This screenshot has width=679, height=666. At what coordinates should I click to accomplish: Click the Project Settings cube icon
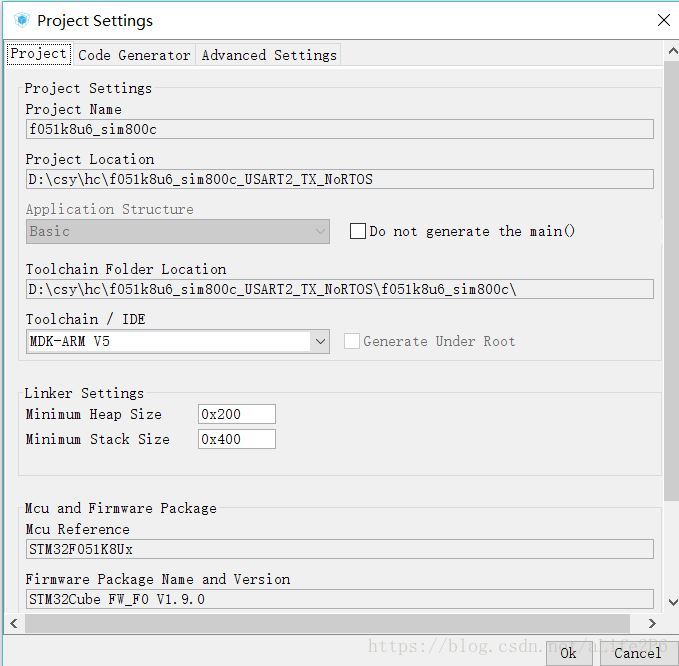coord(20,20)
